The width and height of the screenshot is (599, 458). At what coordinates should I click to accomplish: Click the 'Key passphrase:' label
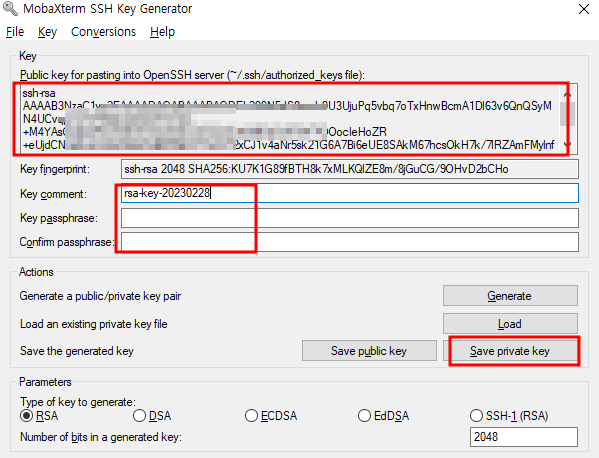click(59, 218)
